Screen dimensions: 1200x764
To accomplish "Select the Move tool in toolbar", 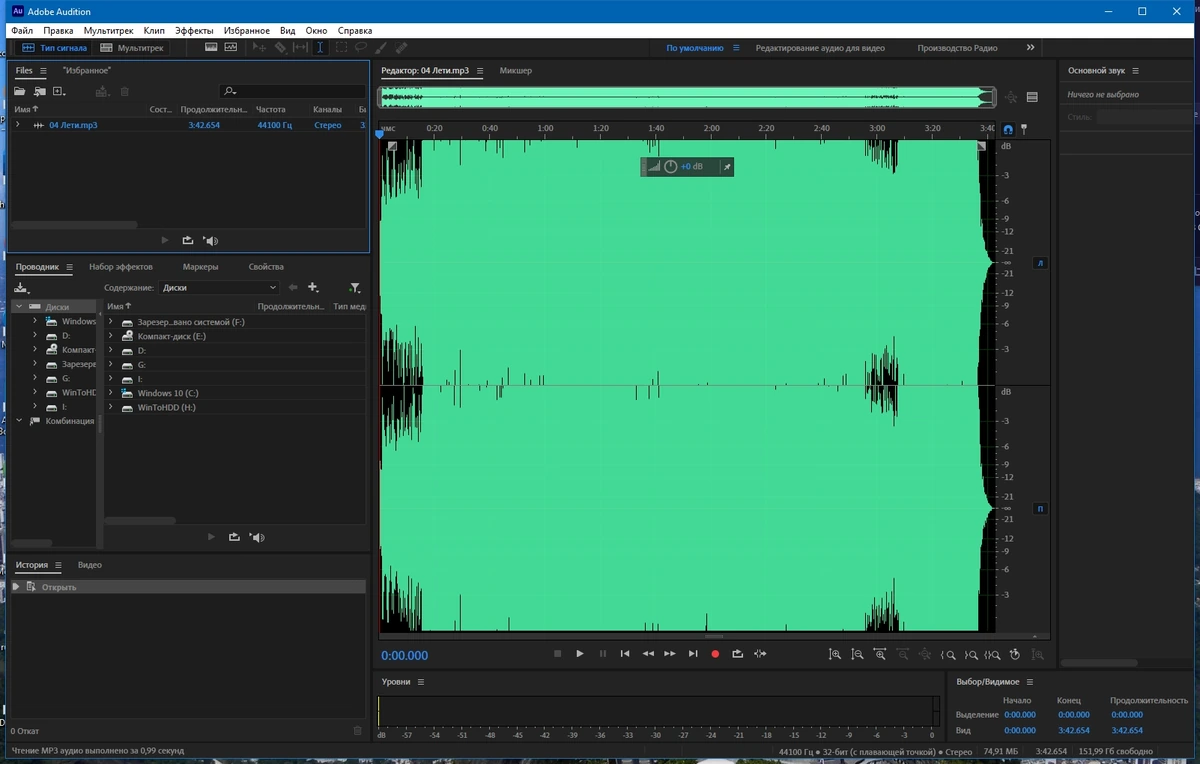I will pyautogui.click(x=259, y=47).
